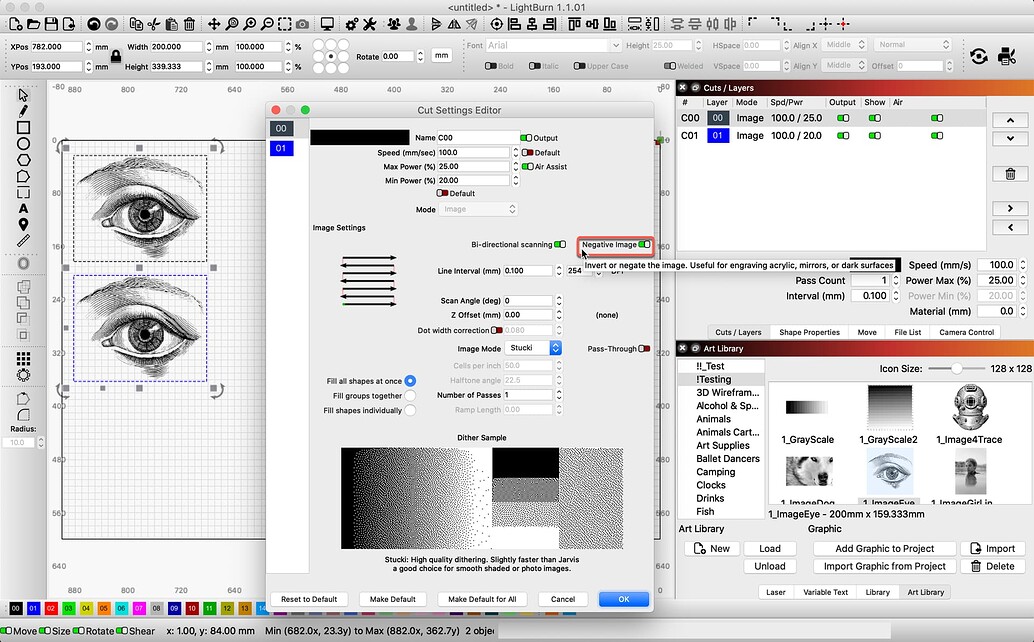
Task: Zoom out using magnifier minus icon
Action: [267, 24]
